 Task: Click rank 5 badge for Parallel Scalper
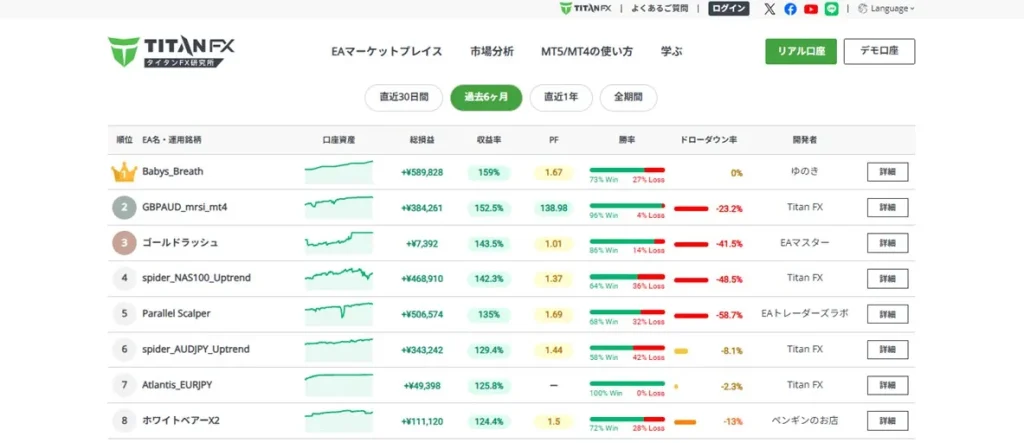point(124,314)
